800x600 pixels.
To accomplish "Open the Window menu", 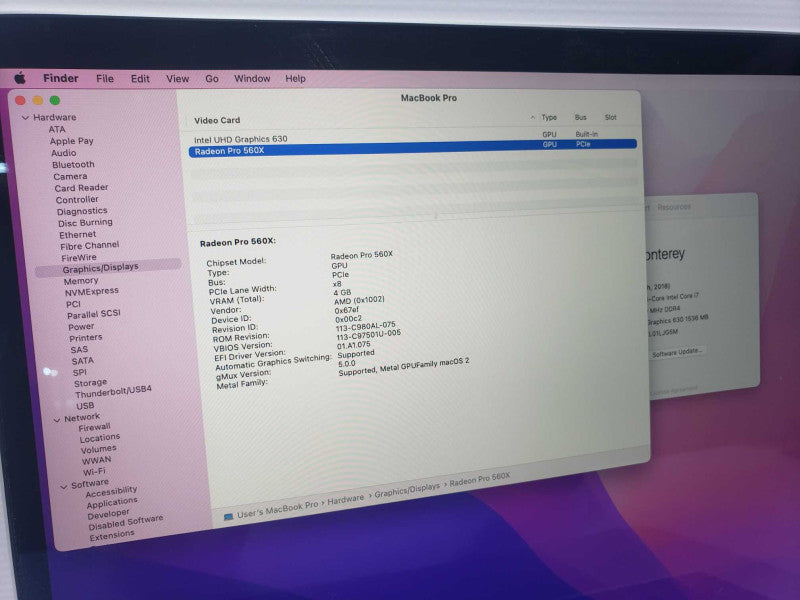I will click(252, 79).
